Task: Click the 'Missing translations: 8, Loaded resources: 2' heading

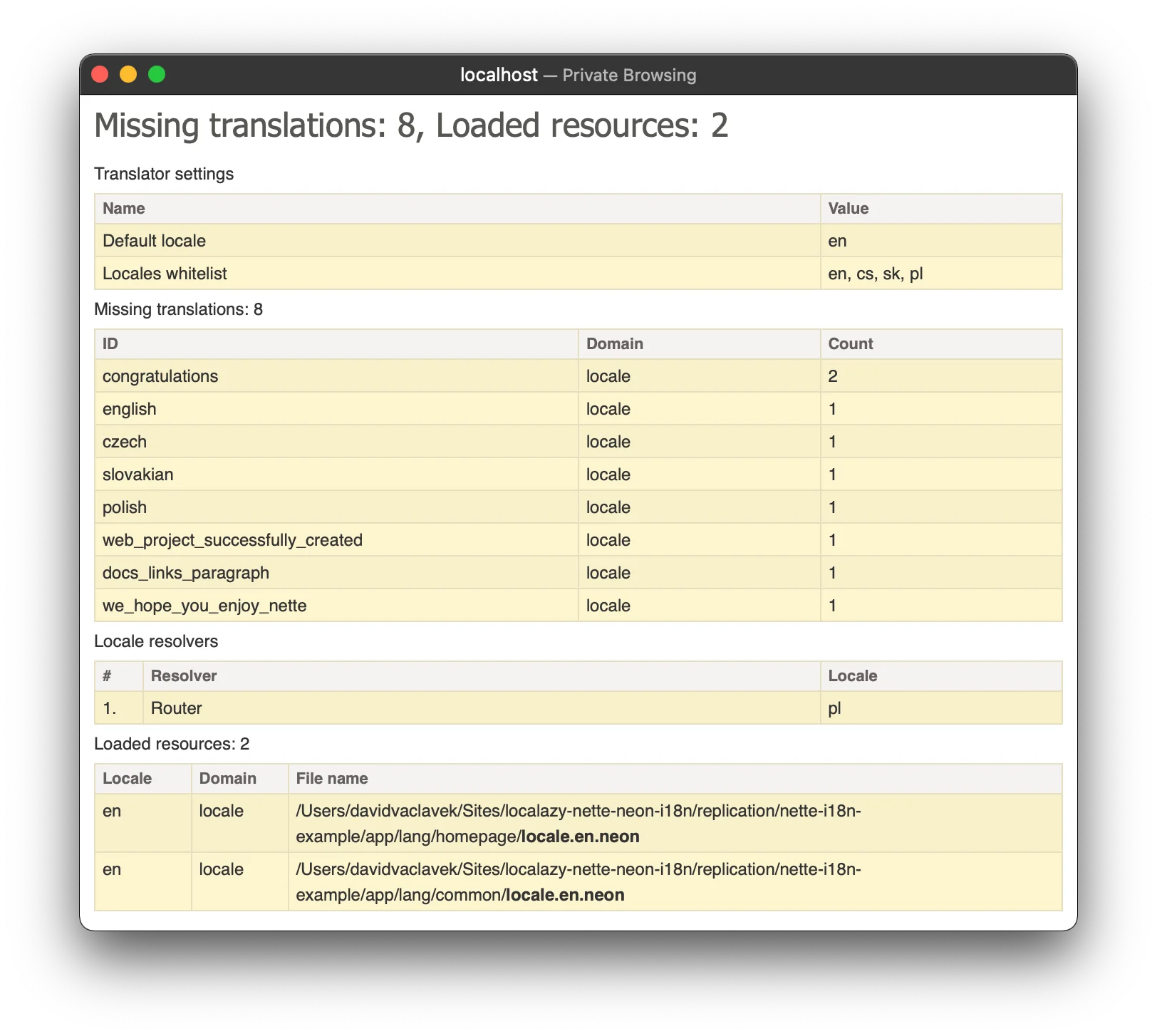Action: tap(411, 125)
